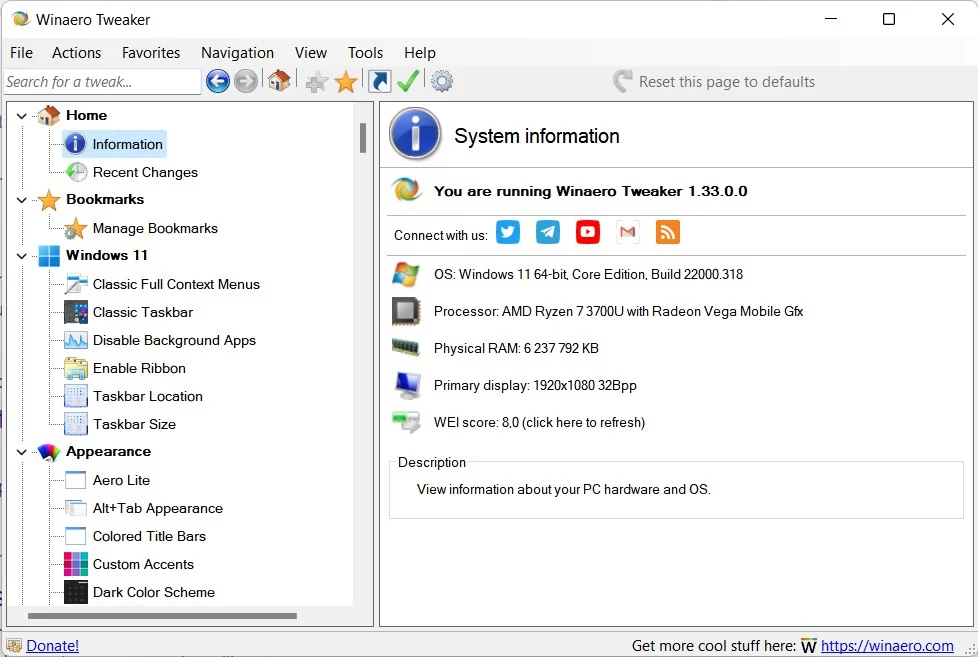978x657 pixels.
Task: Create a shortcut with the blue arrow icon
Action: tap(379, 81)
